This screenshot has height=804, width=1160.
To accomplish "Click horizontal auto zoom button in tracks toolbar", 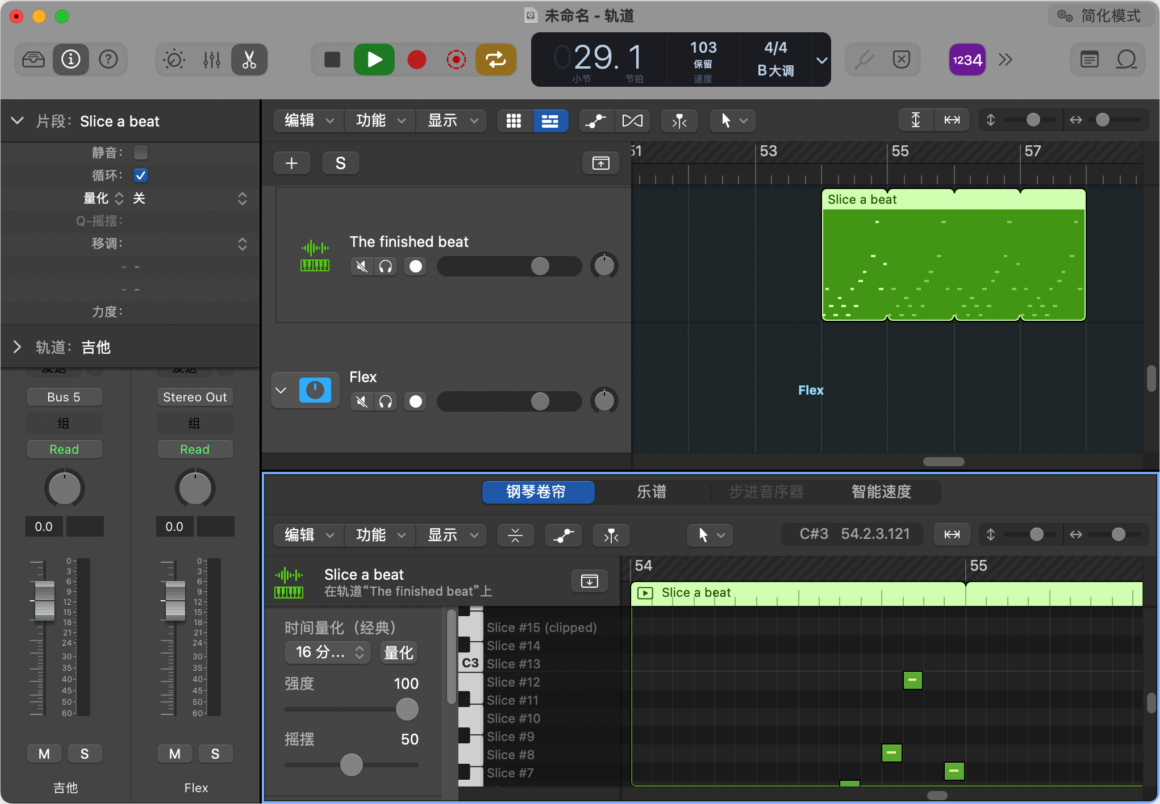I will (x=952, y=120).
